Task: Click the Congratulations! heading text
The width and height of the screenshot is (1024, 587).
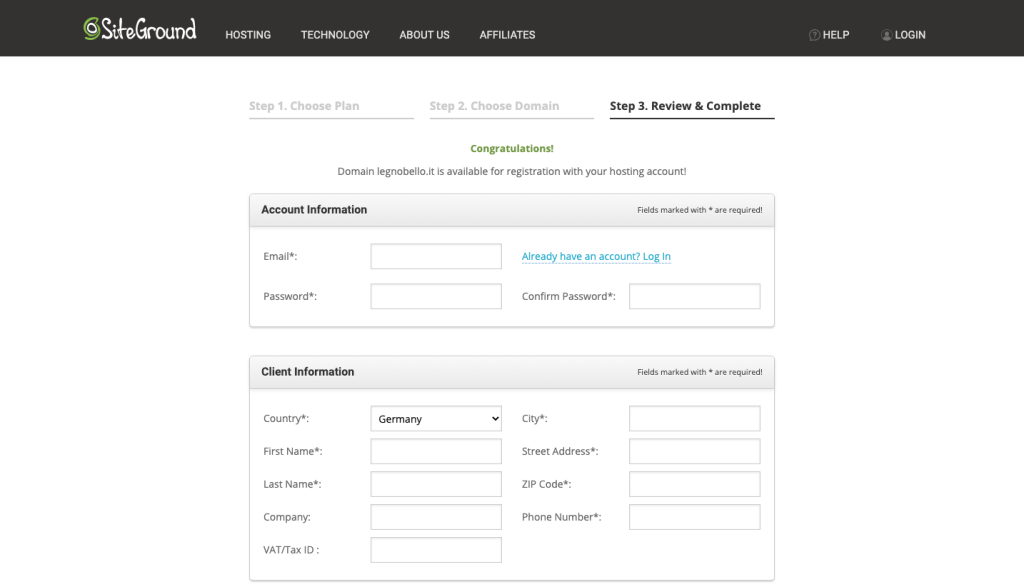Action: [512, 149]
